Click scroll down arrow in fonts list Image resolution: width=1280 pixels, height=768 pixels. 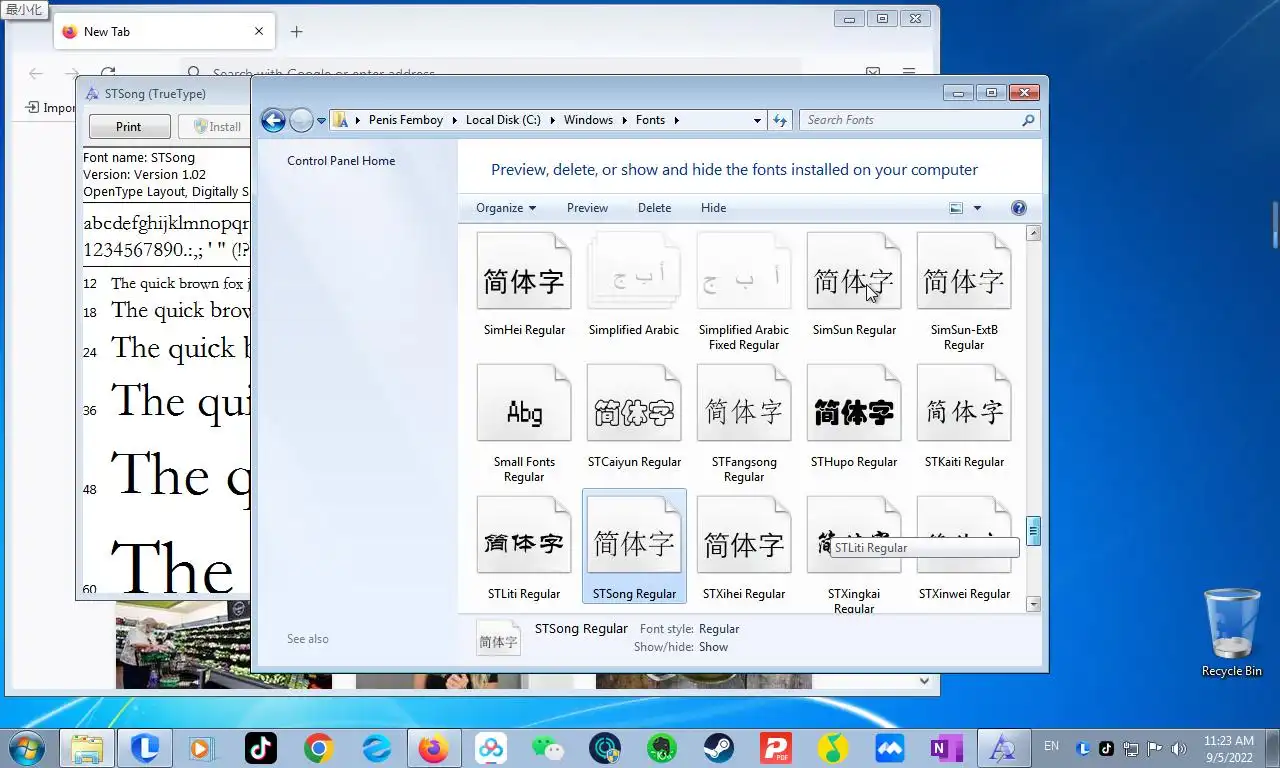pos(1034,604)
